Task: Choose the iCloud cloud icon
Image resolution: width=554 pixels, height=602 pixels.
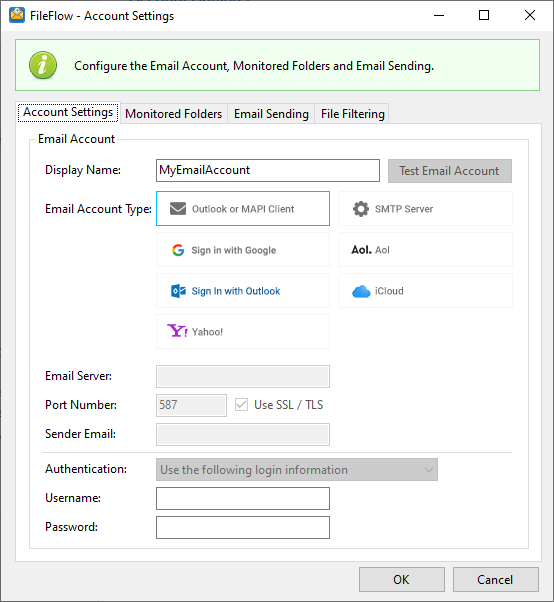Action: tap(361, 291)
